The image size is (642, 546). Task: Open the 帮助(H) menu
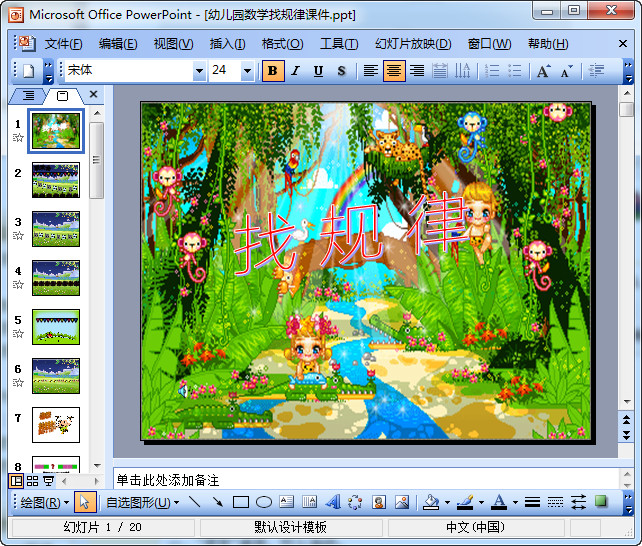548,43
